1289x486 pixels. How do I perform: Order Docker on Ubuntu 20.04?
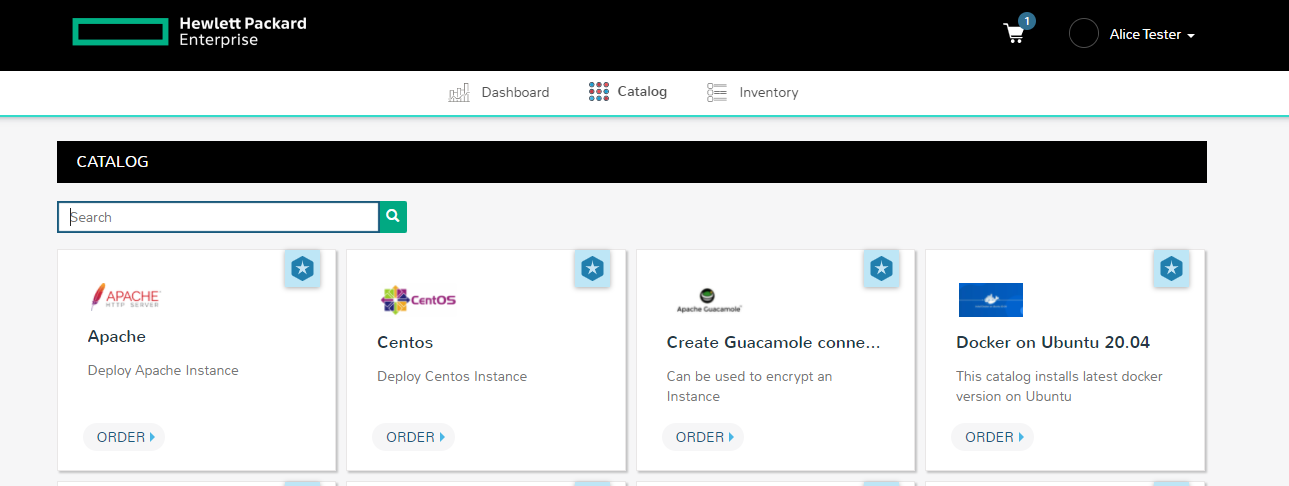[992, 437]
